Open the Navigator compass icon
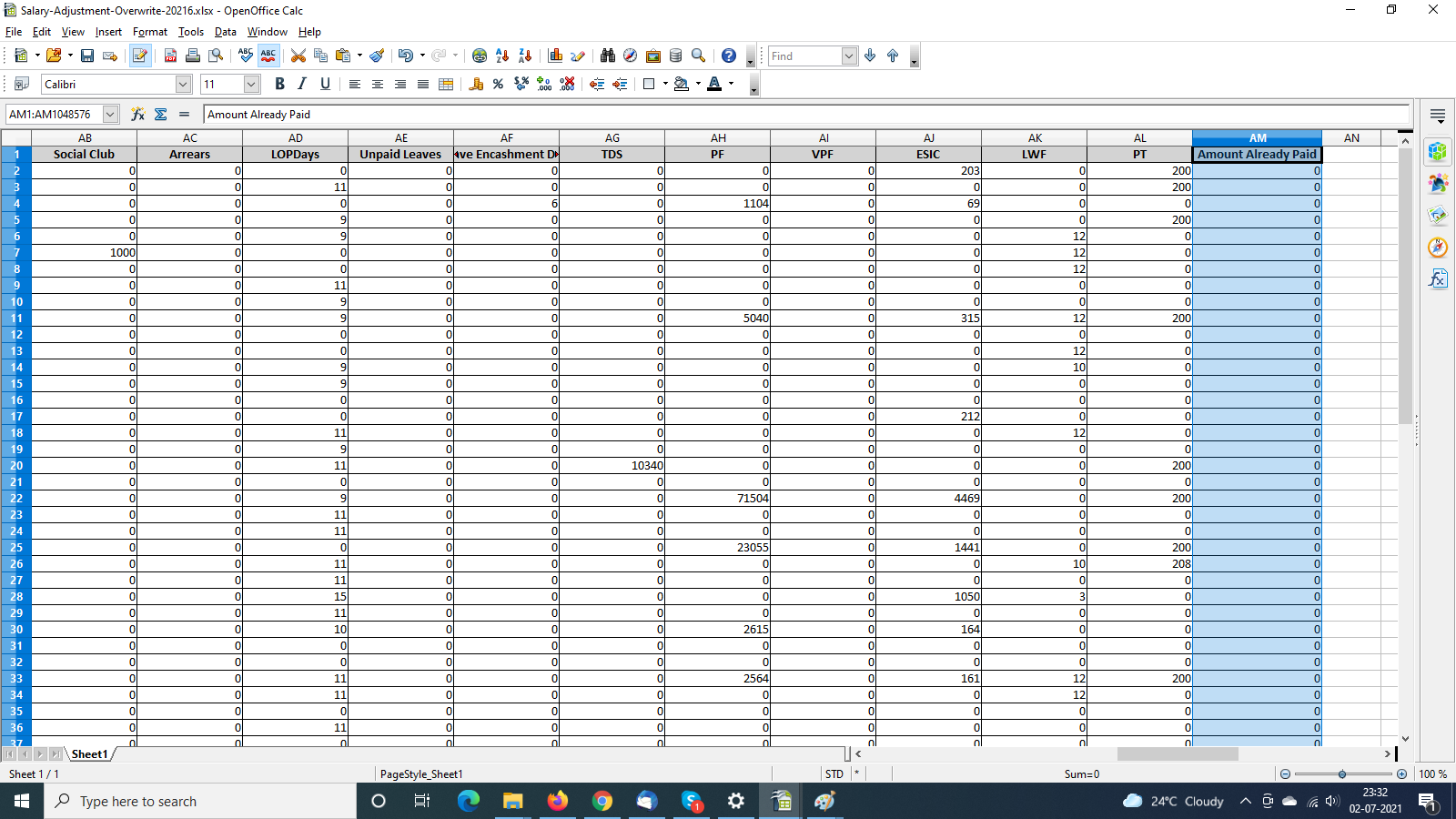The height and width of the screenshot is (819, 1456). tap(630, 56)
